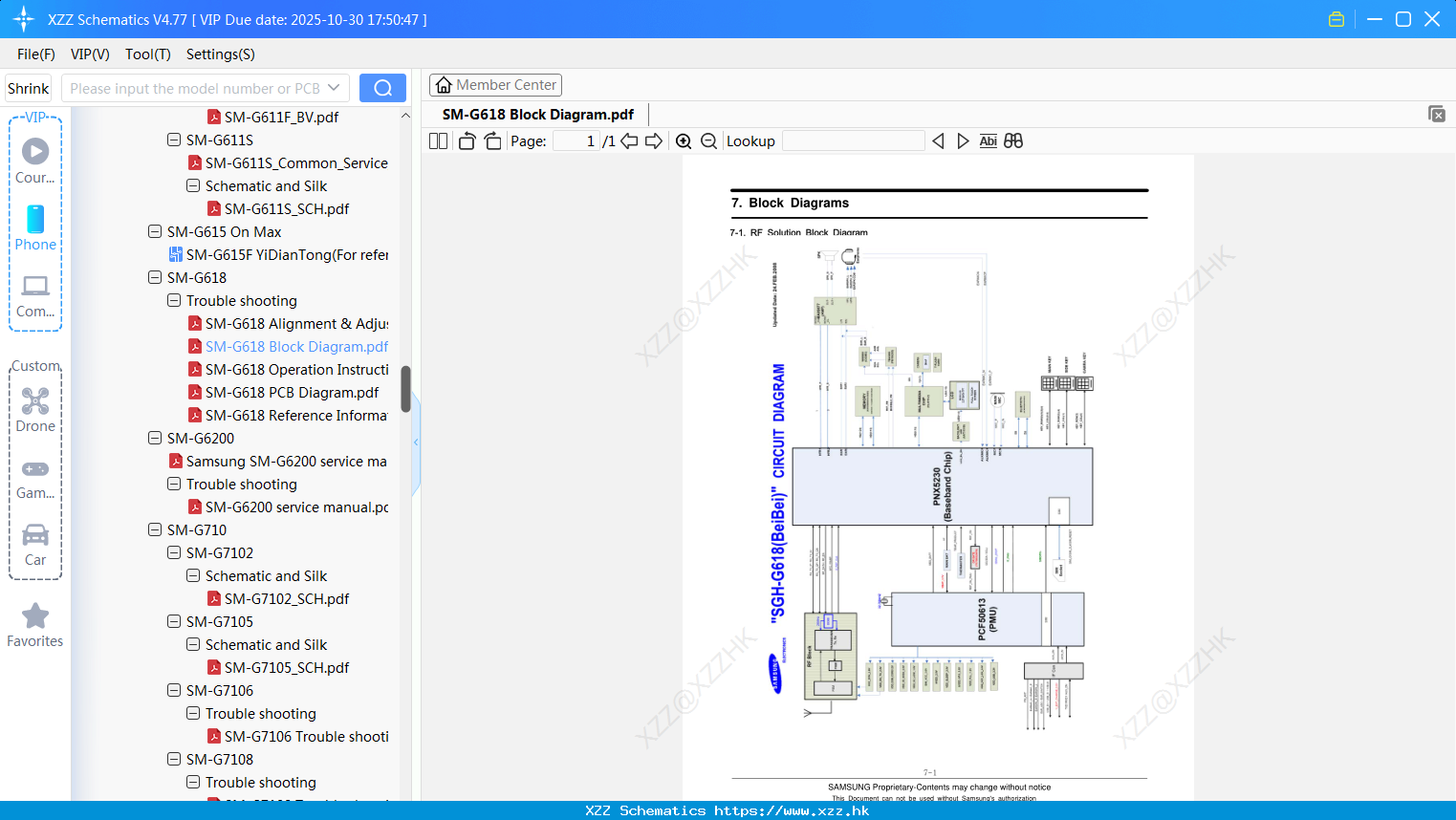
Task: Close the tab panel icon at right
Action: tap(1437, 114)
